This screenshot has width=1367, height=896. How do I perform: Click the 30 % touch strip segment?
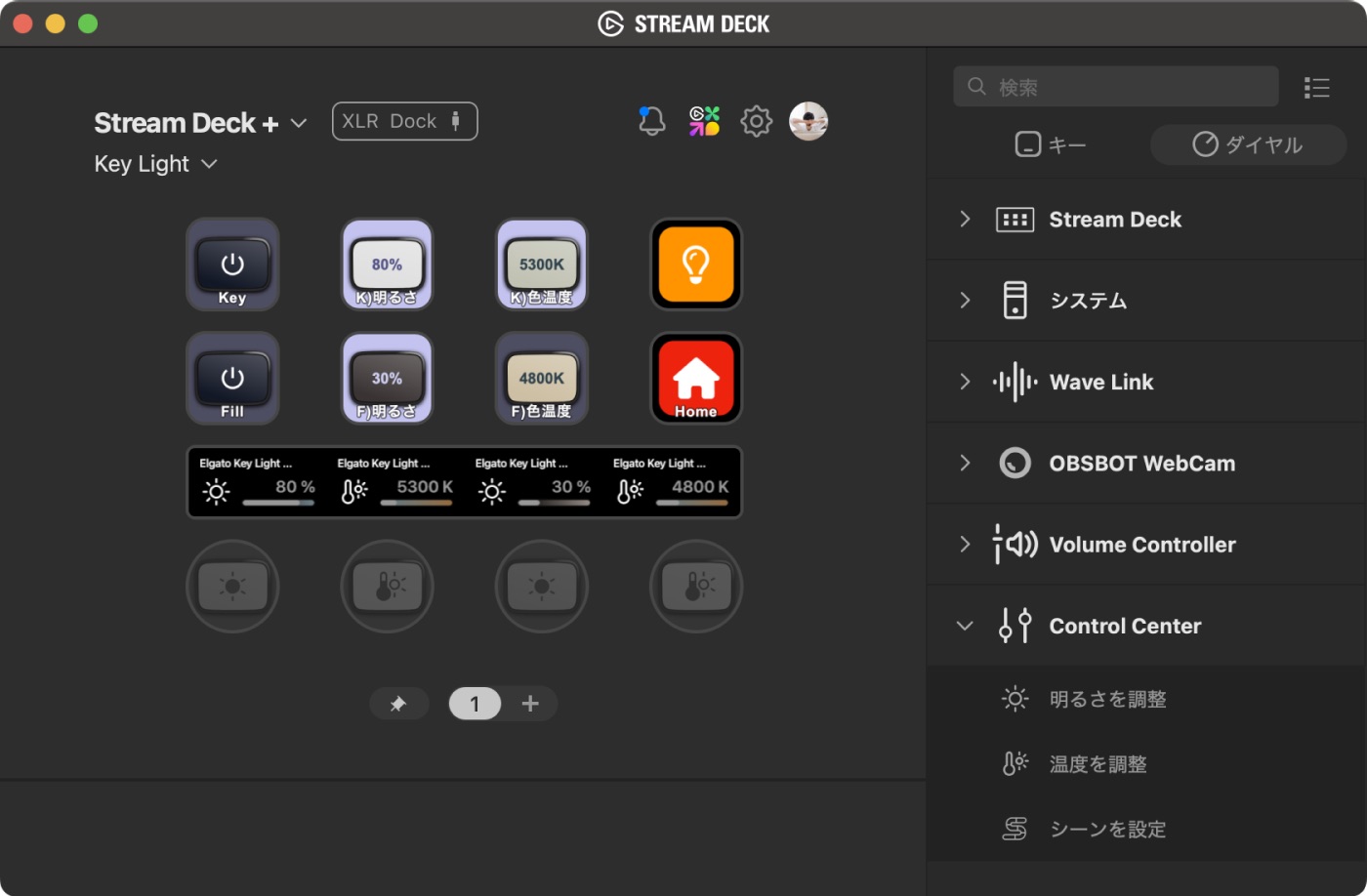coord(533,482)
